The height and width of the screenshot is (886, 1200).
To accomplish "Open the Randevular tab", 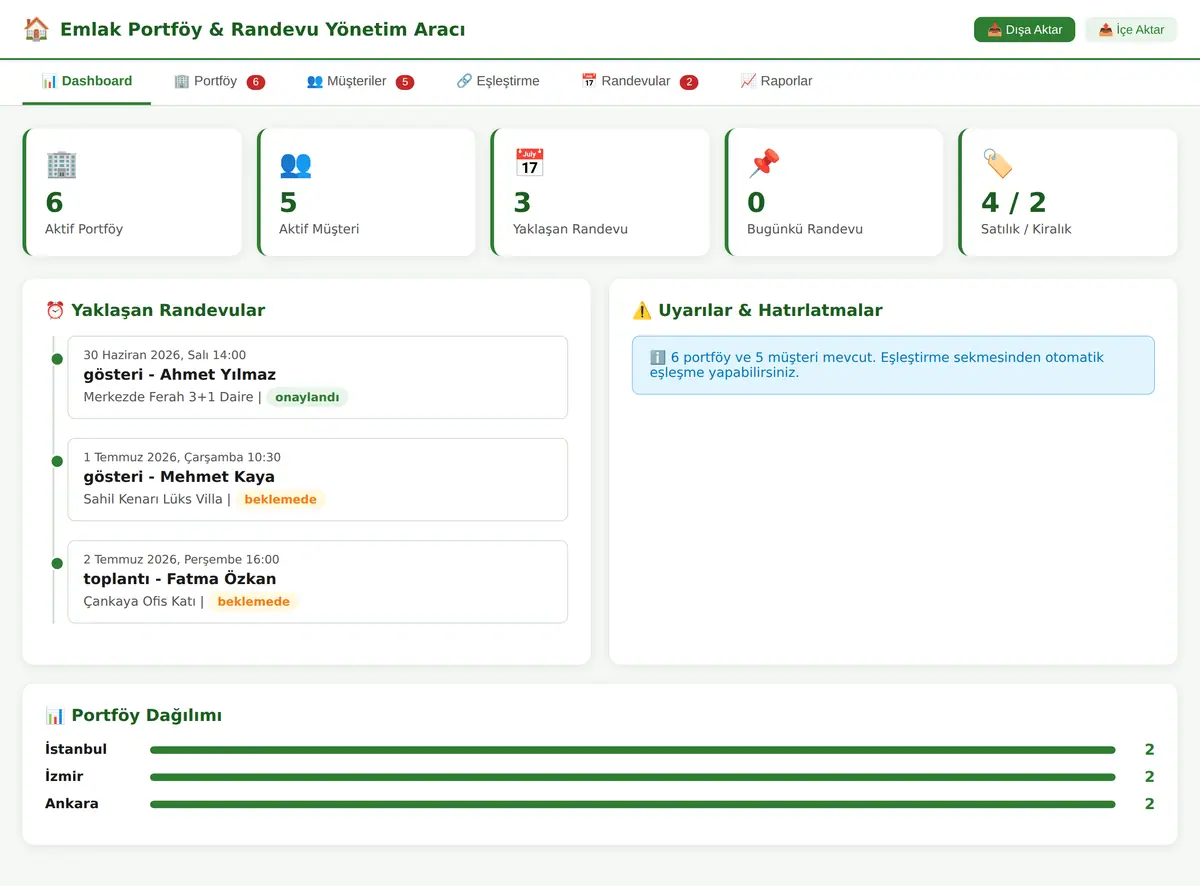I will (640, 82).
